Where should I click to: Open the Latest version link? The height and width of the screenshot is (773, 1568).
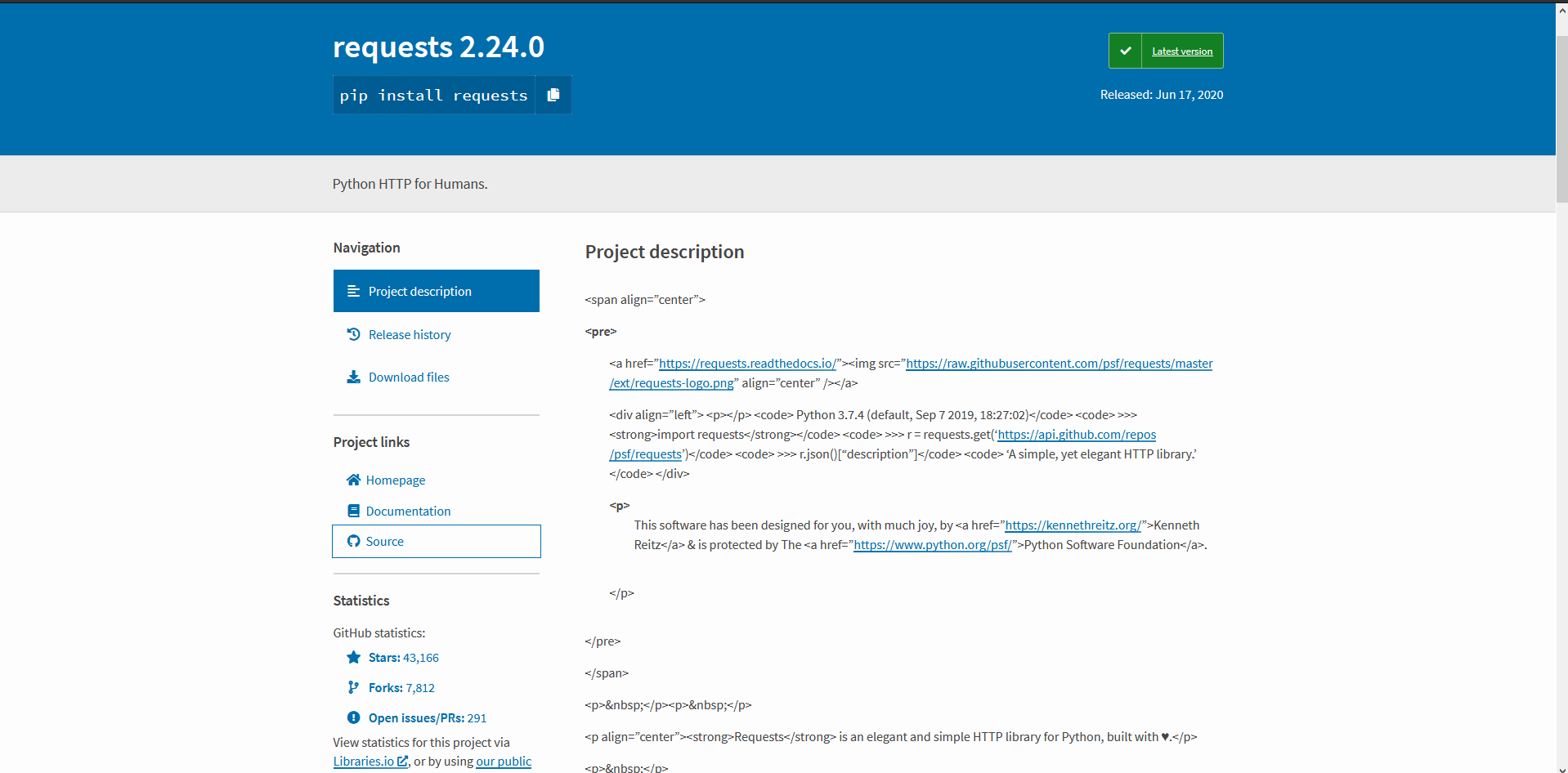pyautogui.click(x=1182, y=51)
